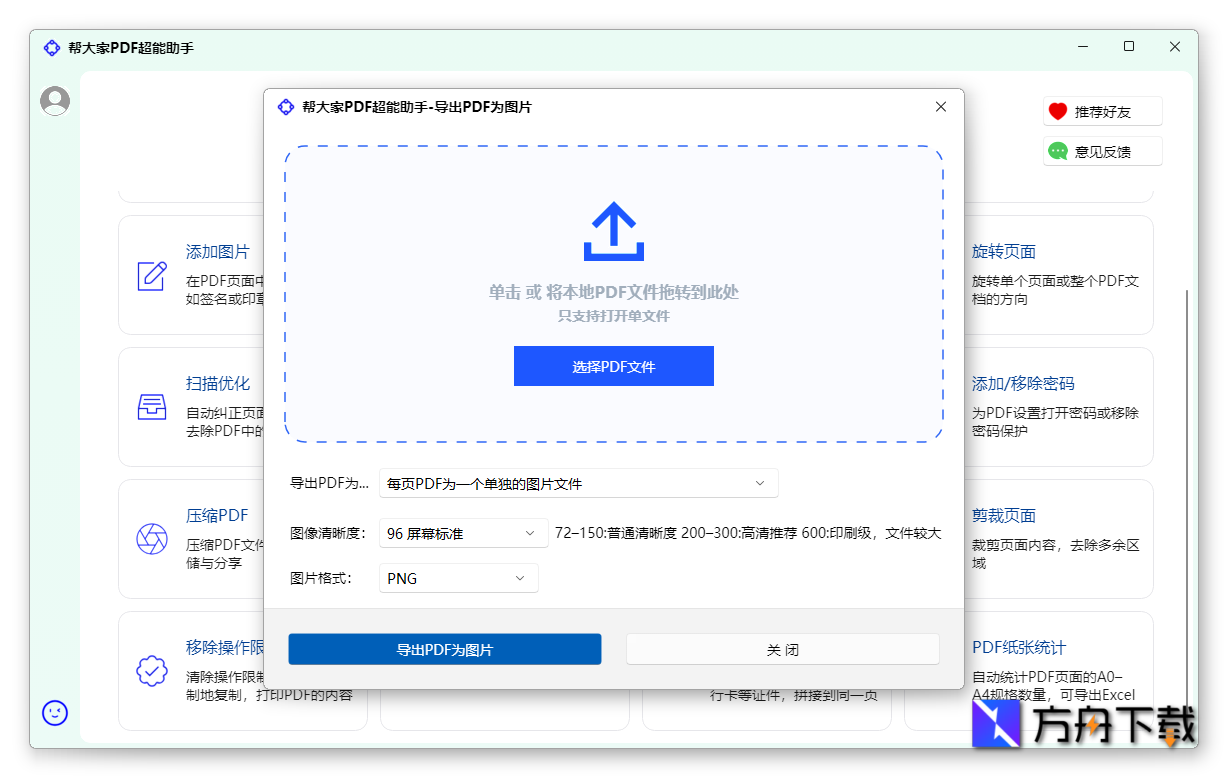Open the 导出PDF为 export mode dropdown
The image size is (1232, 784).
[x=578, y=483]
